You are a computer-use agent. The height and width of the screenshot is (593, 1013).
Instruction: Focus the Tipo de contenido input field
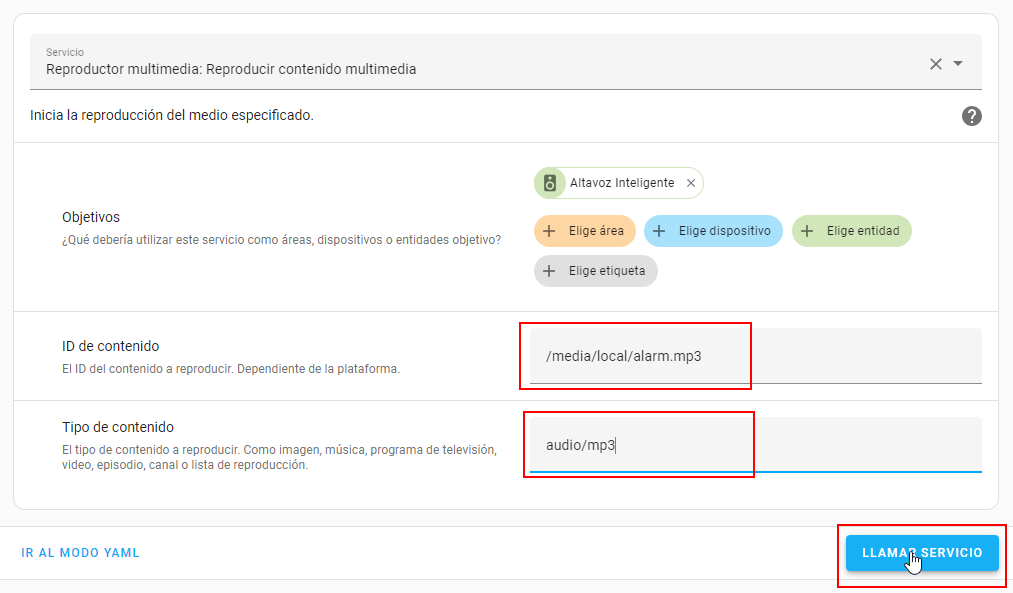pos(755,445)
